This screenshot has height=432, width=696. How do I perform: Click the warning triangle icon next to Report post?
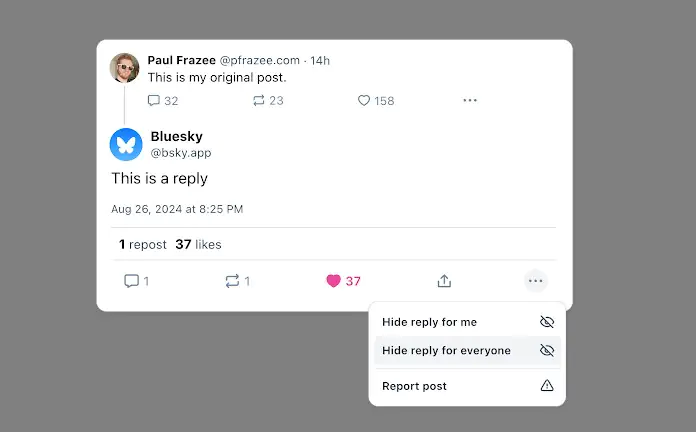point(547,385)
